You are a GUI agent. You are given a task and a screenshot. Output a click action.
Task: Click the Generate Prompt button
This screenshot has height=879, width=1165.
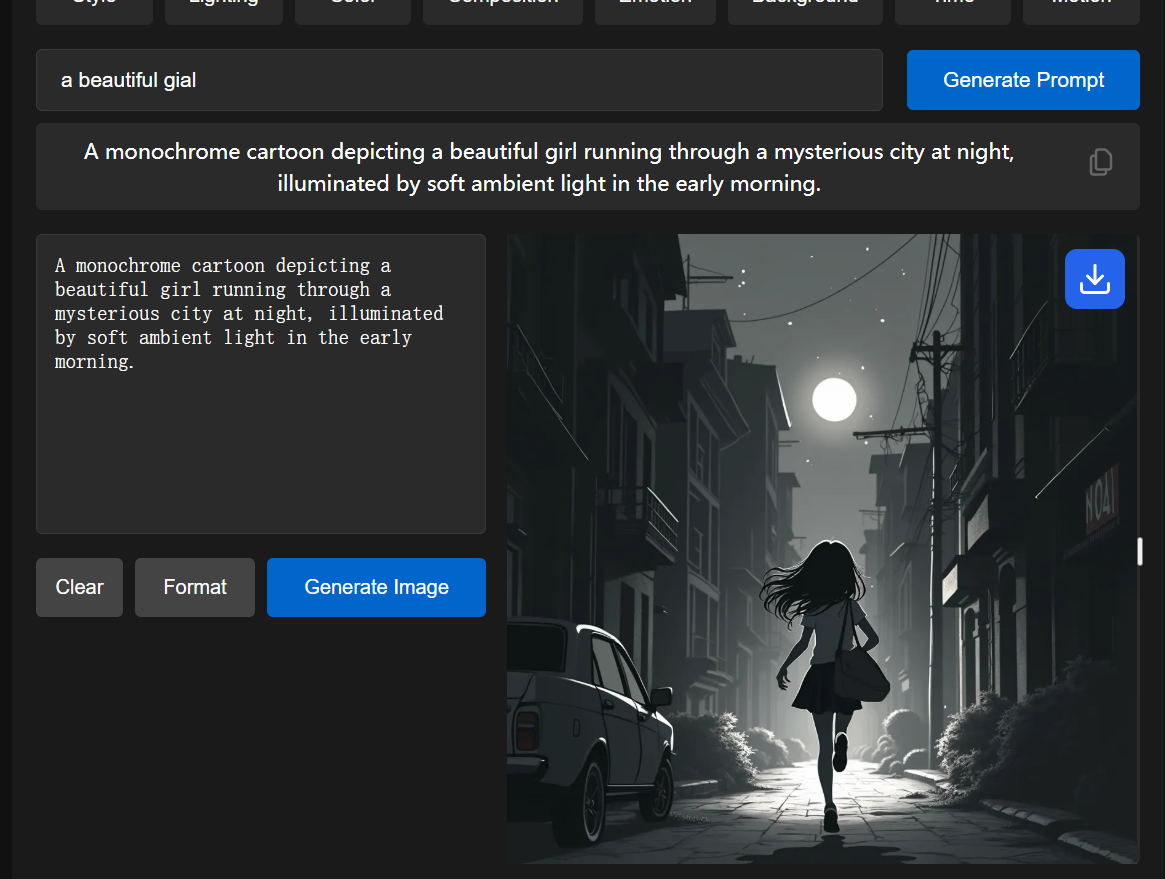click(x=1023, y=80)
